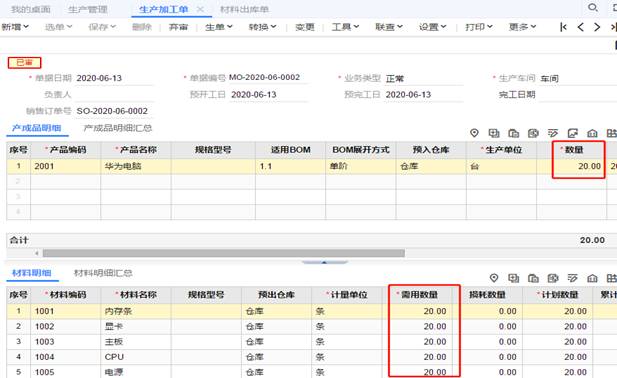Click the 单据日期 field showing 2020-06-13
Viewport: 617px width, 378px height.
point(115,78)
